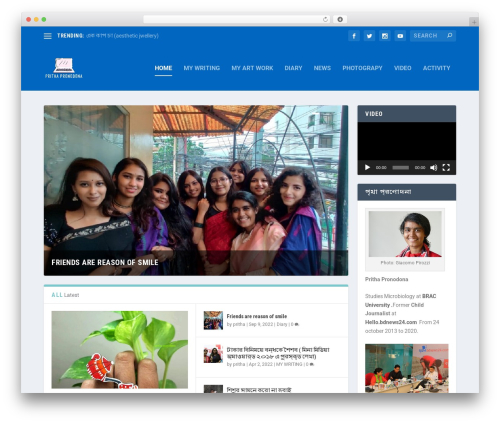Viewport: 500px width, 423px height.
Task: Open the Photograpy menu item
Action: click(x=362, y=68)
